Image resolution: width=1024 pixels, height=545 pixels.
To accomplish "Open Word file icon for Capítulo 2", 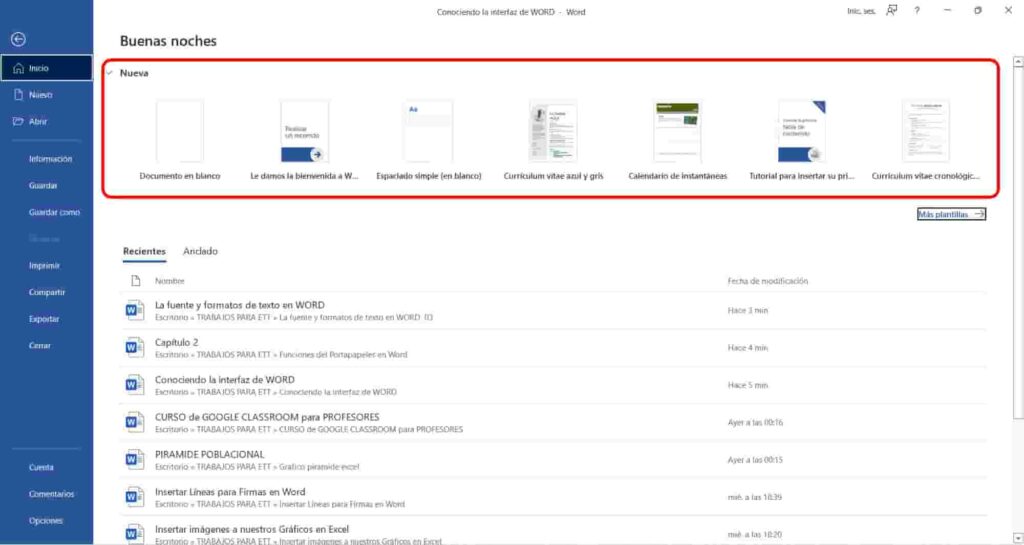I will point(134,347).
